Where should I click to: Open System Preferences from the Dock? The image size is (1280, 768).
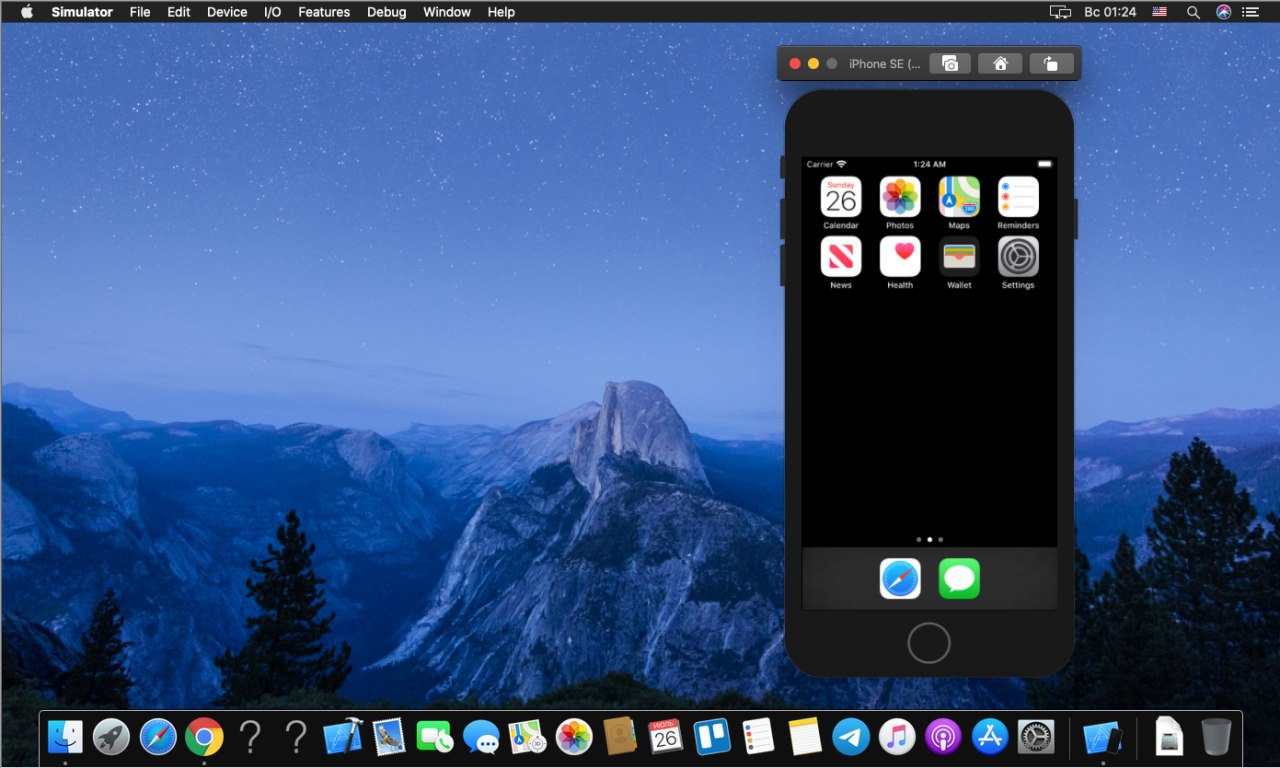1036,738
